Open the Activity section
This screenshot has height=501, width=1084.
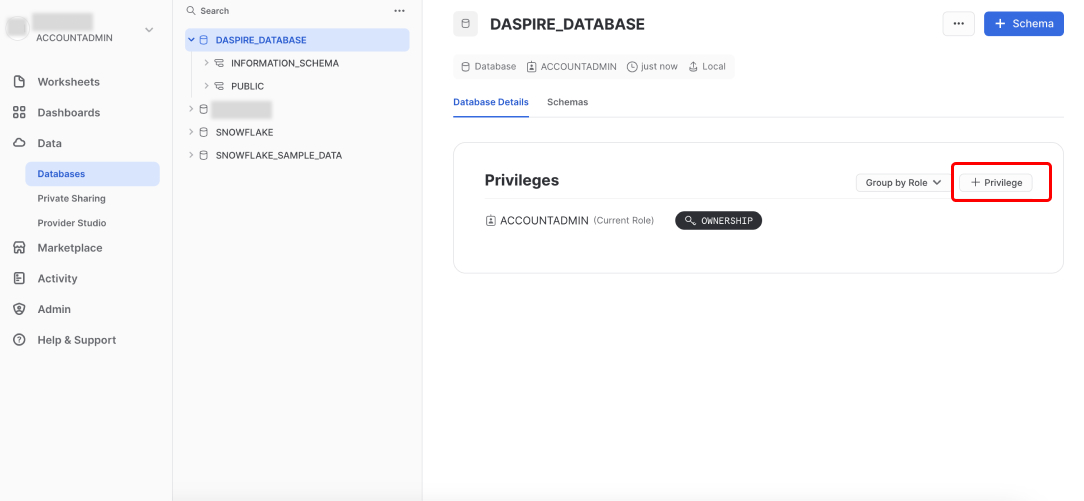tap(57, 278)
